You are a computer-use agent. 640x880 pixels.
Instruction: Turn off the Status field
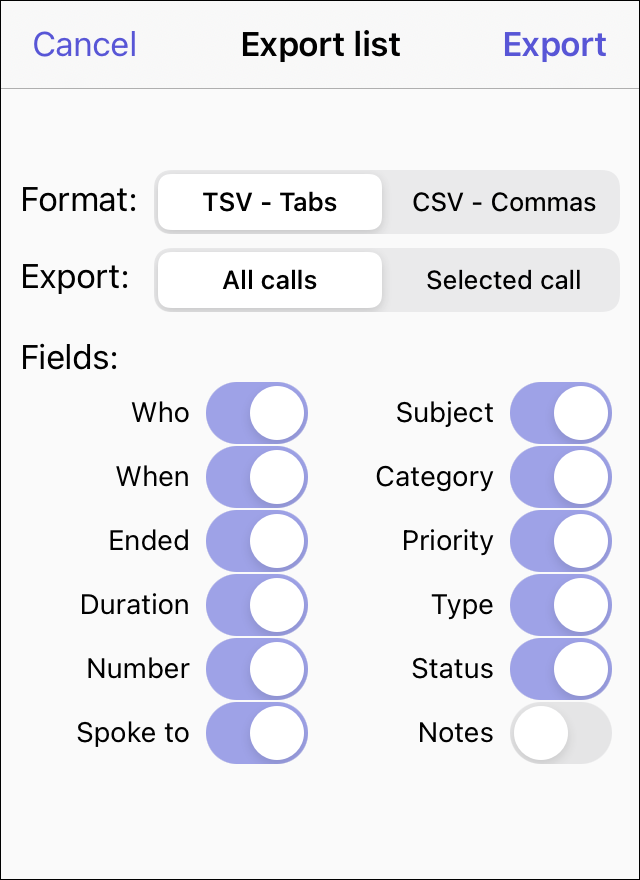(560, 669)
